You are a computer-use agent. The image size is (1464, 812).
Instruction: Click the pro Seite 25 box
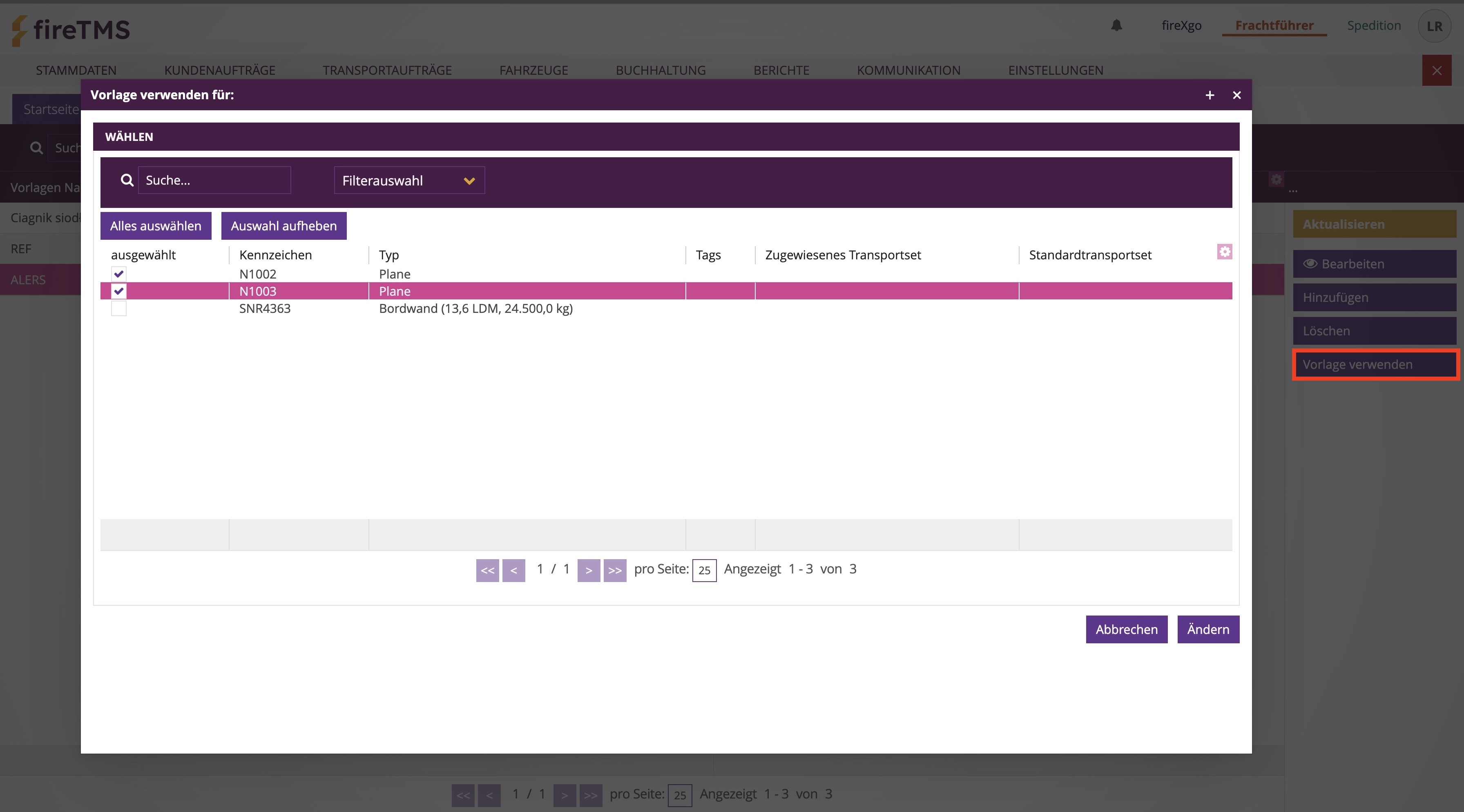click(x=703, y=570)
